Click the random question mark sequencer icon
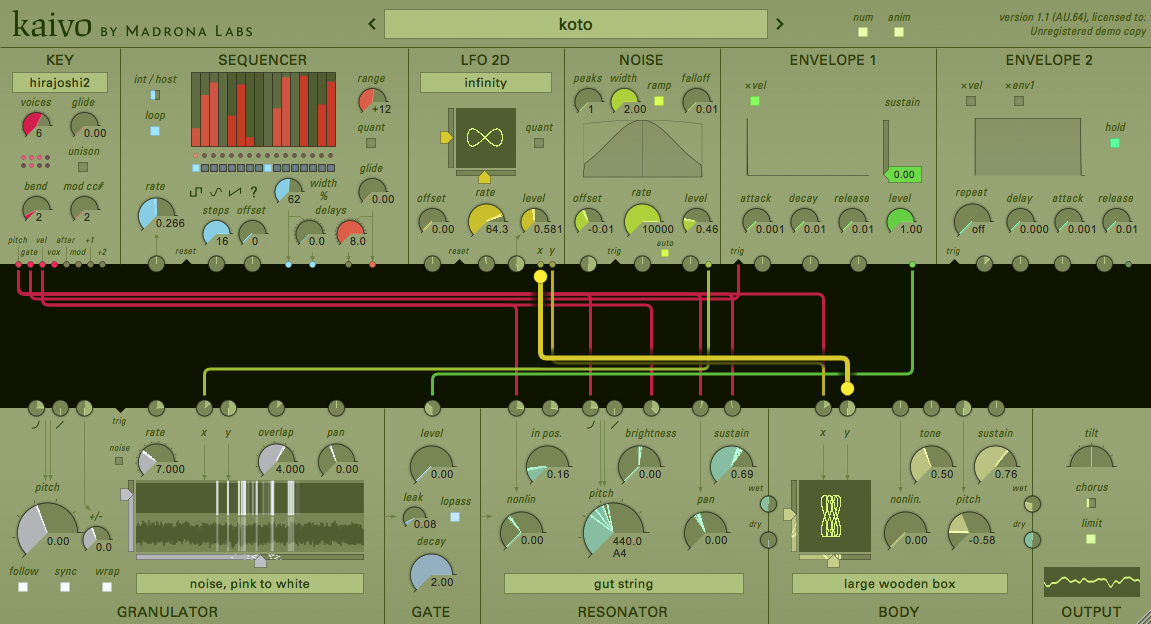1151x624 pixels. tap(253, 192)
